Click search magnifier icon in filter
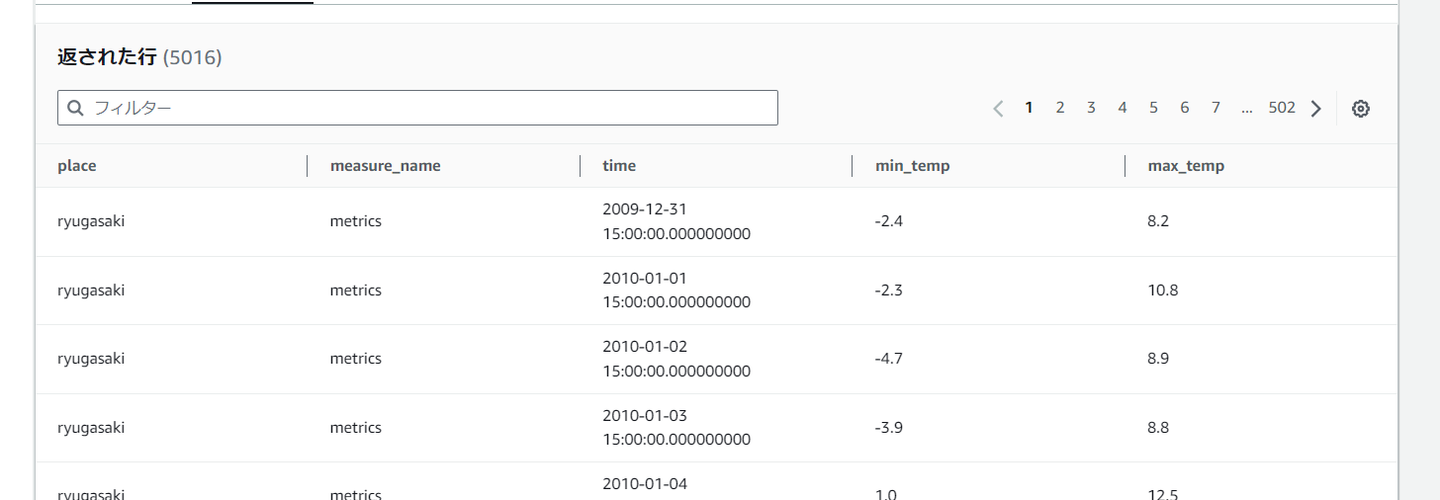Screen dimensions: 1440x500 click(x=76, y=108)
